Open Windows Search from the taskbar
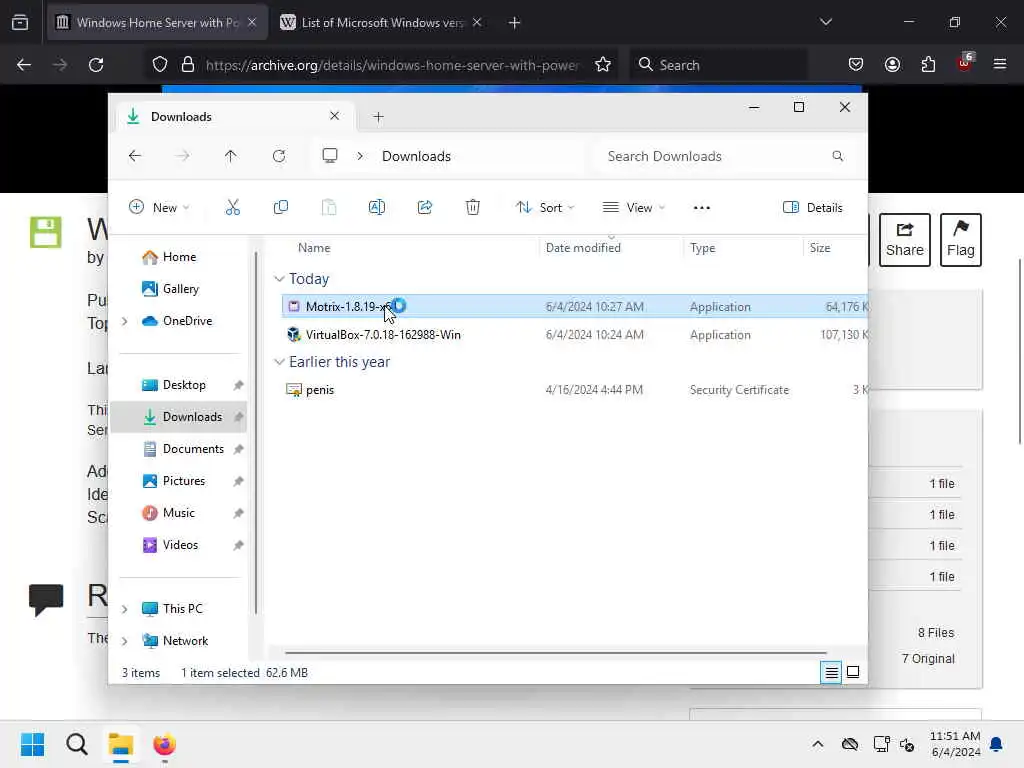1024x768 pixels. (x=76, y=744)
